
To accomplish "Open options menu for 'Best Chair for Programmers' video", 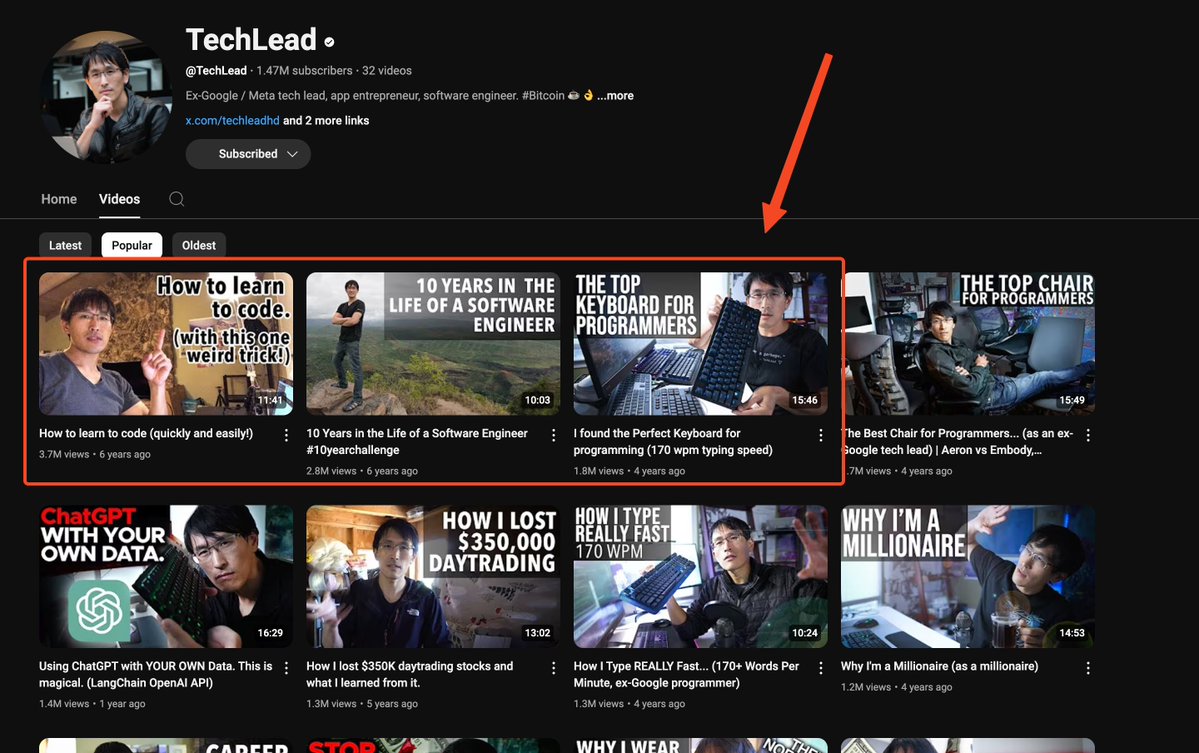I will point(1088,435).
